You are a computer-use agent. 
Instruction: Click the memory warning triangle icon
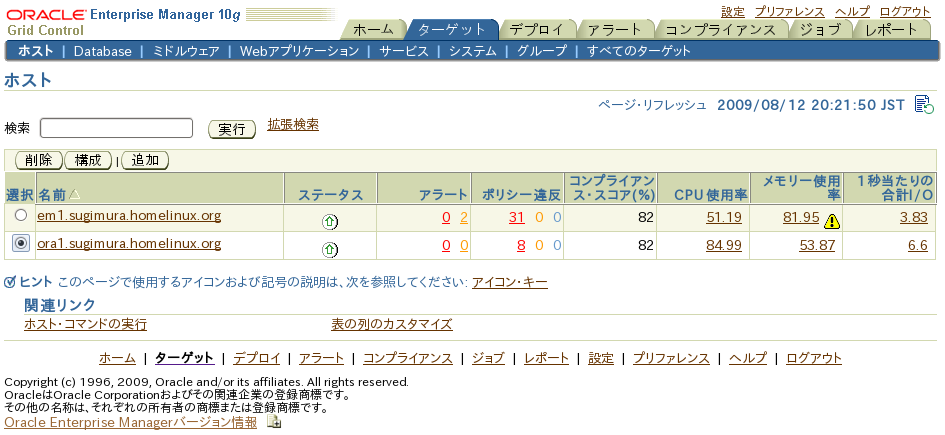pos(832,222)
